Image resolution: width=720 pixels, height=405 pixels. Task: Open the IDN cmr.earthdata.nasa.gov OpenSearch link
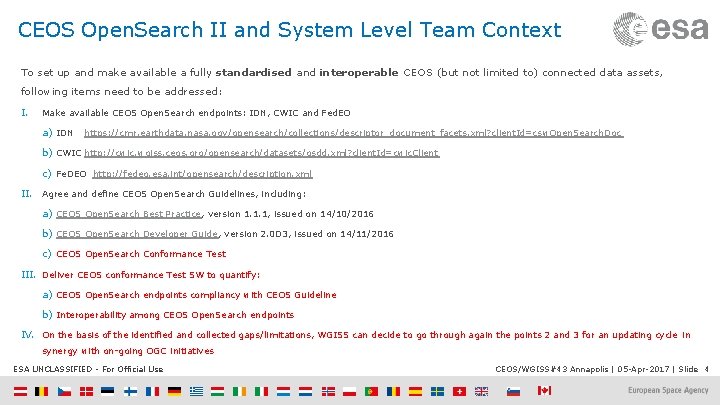click(354, 133)
